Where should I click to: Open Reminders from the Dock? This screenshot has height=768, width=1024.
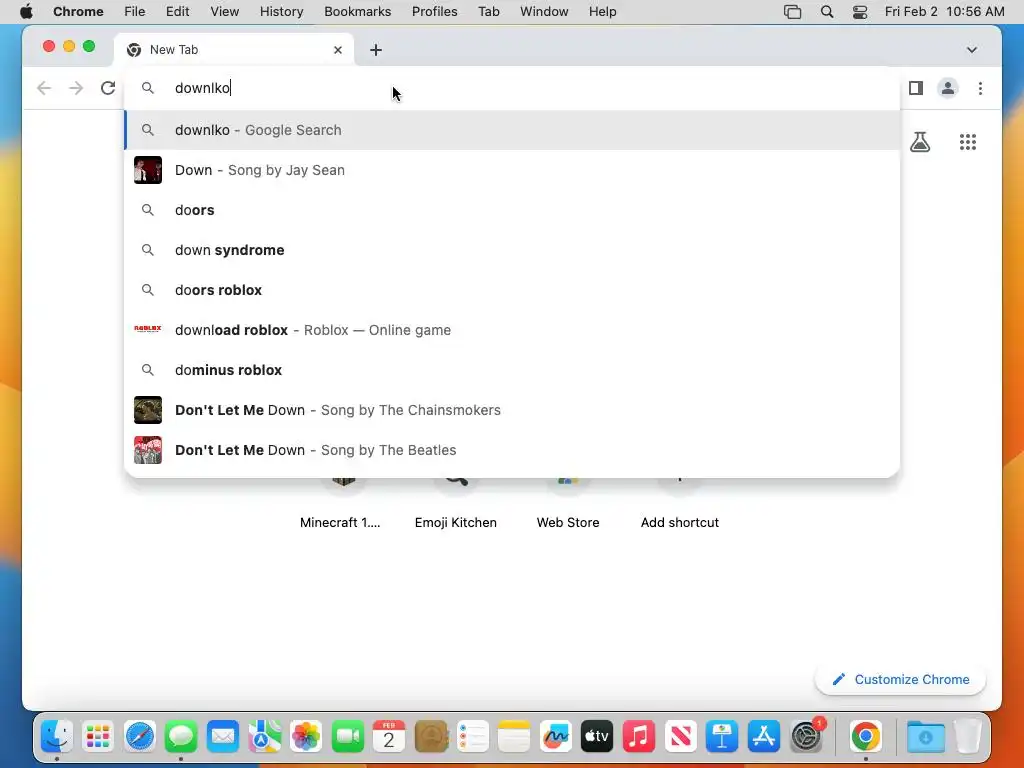[x=472, y=737]
